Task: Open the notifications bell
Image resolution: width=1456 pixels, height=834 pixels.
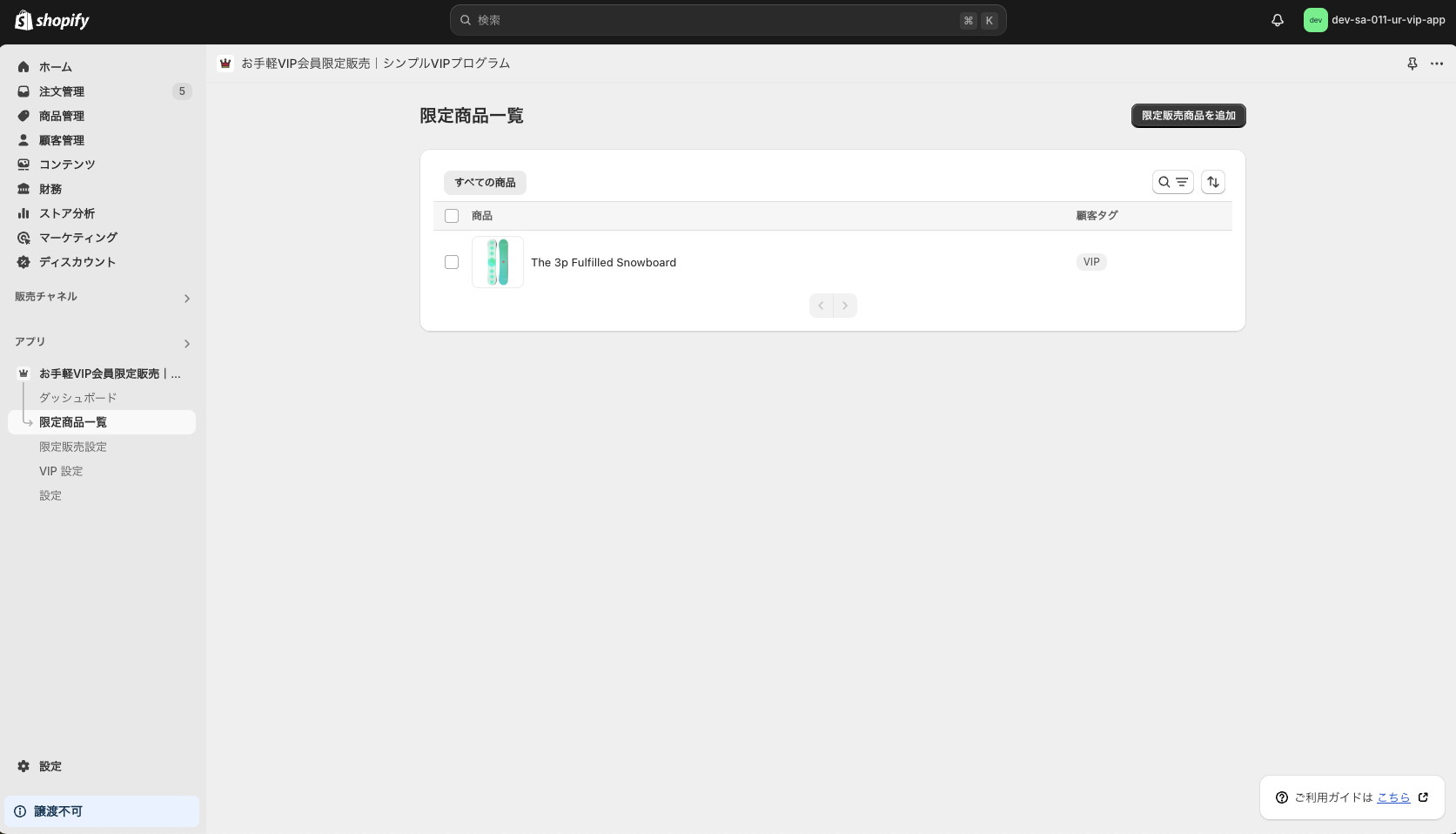Action: coord(1278,20)
